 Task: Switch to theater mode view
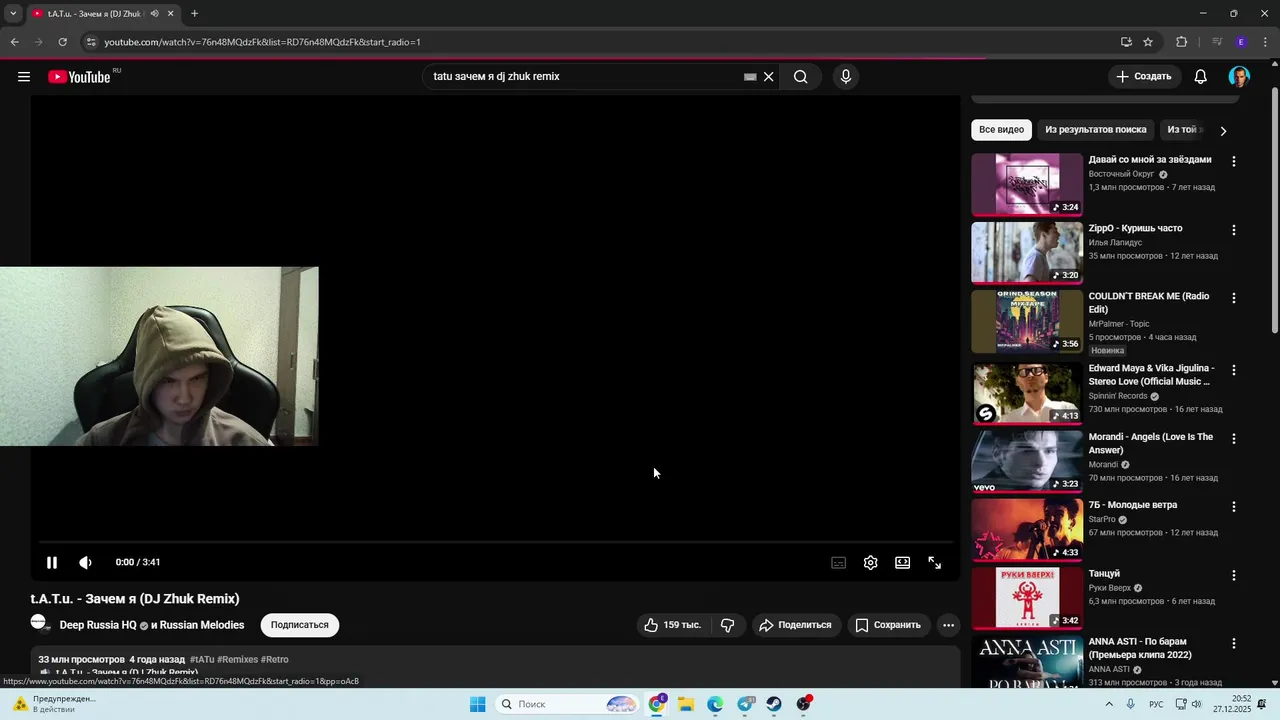tap(903, 563)
